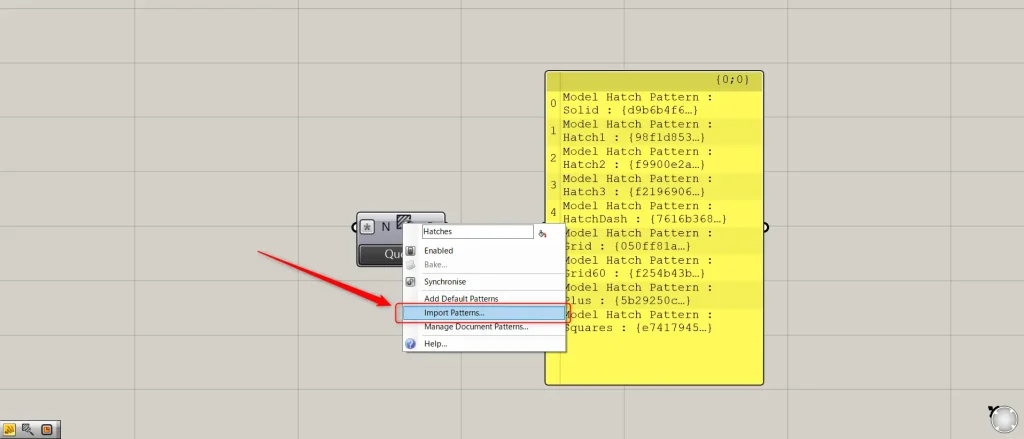Select the Solid hatch pattern row
The width and height of the screenshot is (1024, 439).
click(x=654, y=104)
